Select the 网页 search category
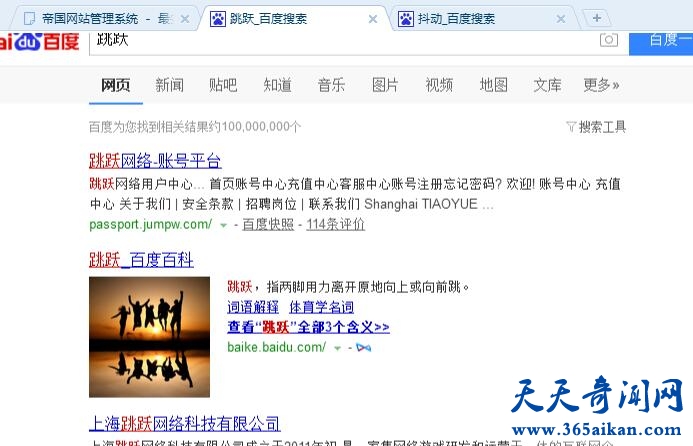The height and width of the screenshot is (446, 693). coord(115,85)
